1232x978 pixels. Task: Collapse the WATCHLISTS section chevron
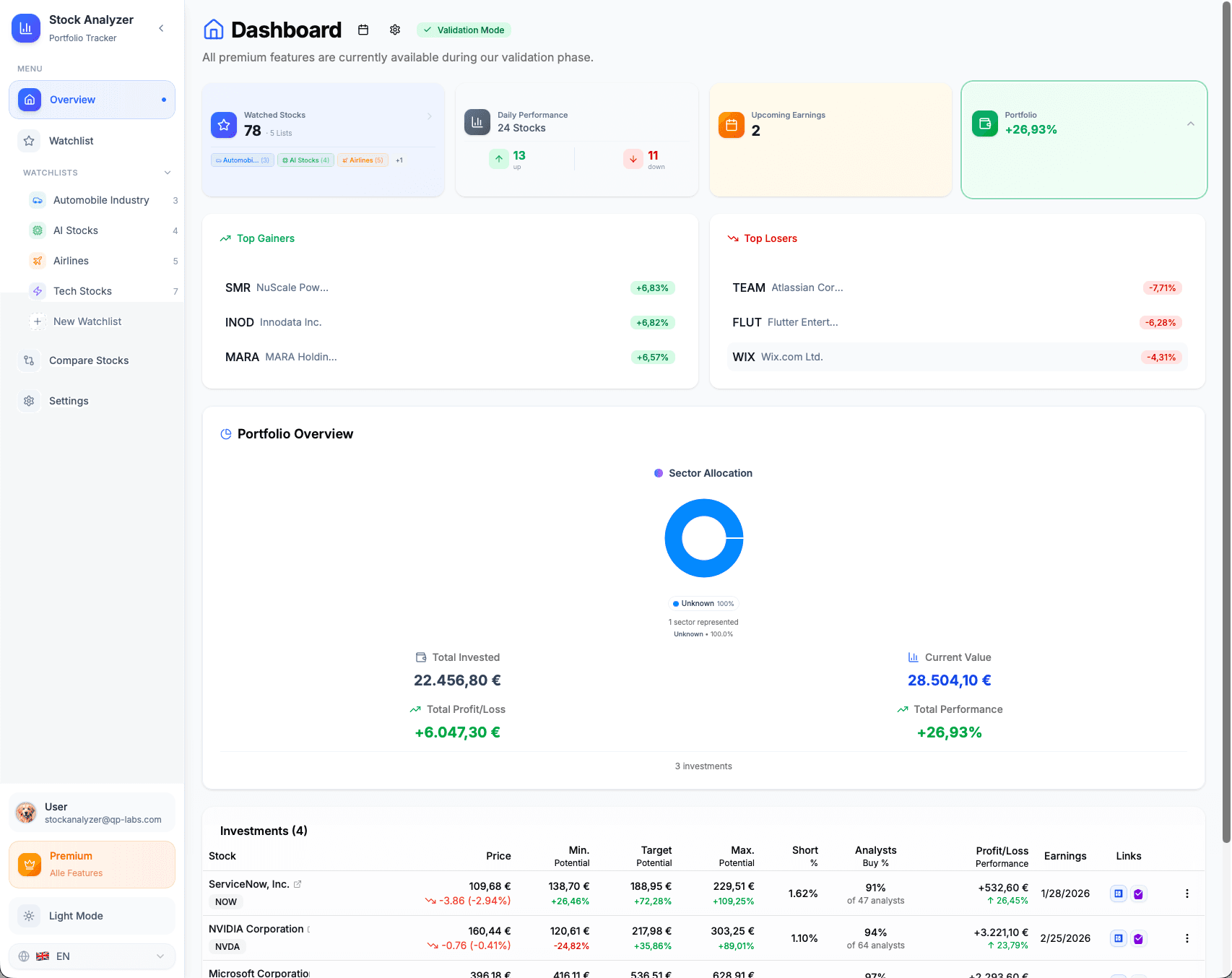click(x=167, y=173)
